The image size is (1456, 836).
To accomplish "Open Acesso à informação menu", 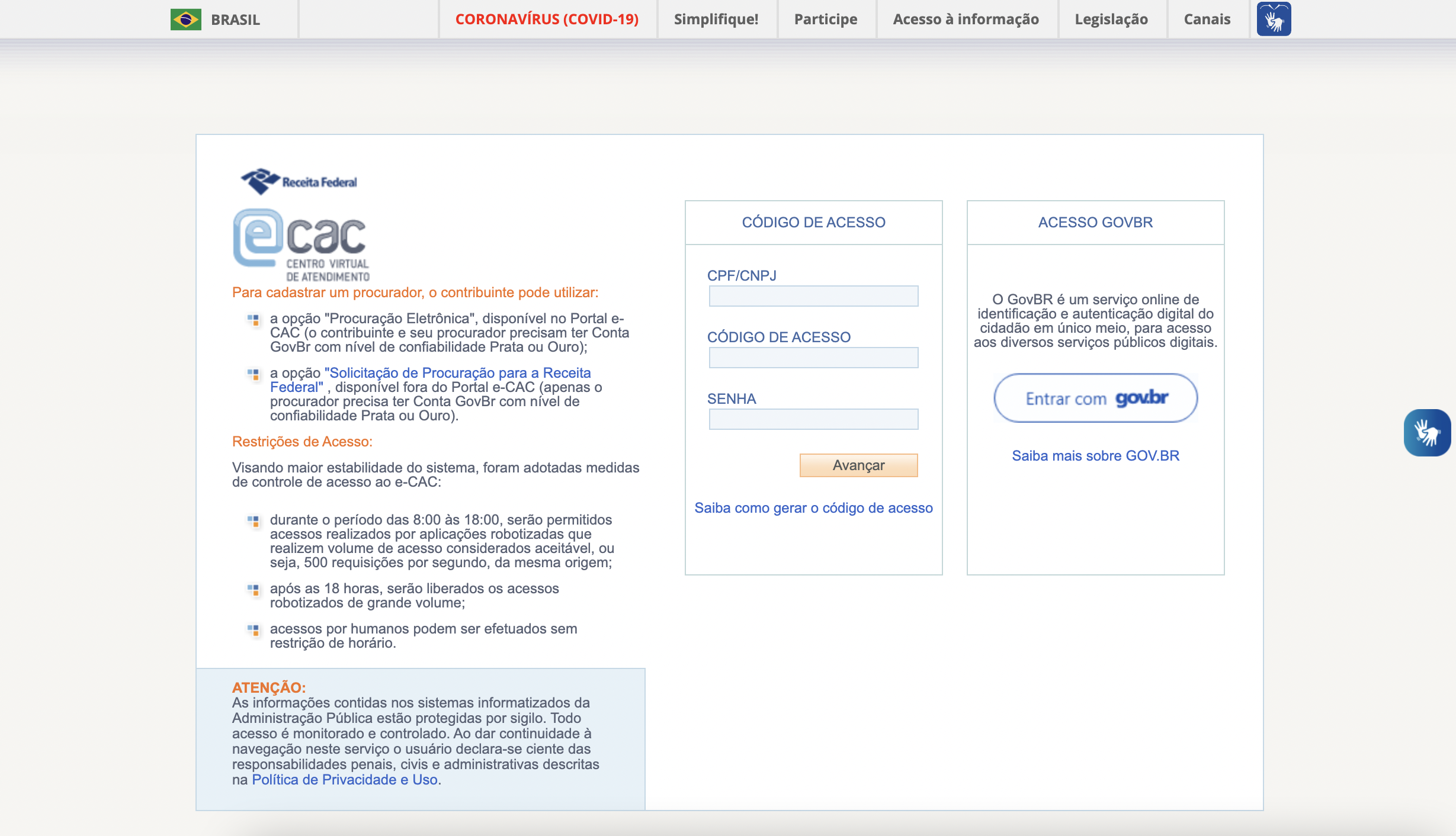I will pos(966,20).
